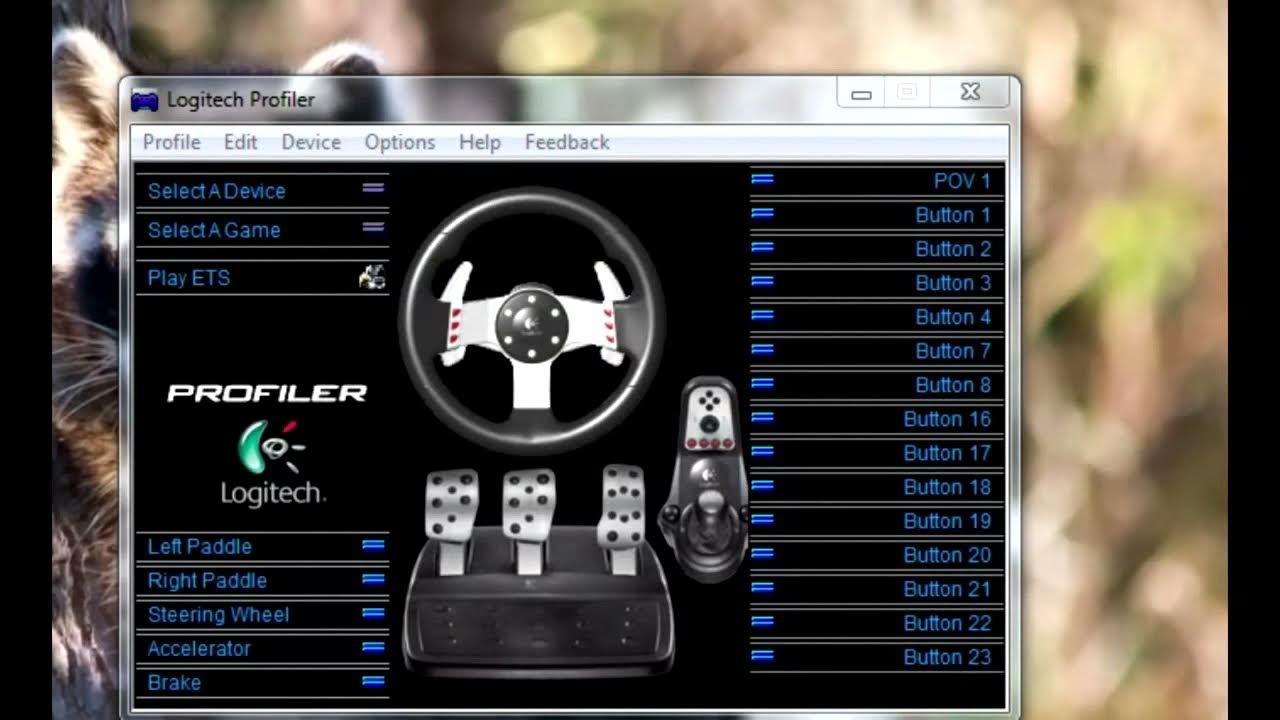
Task: Select the Button 4 label
Action: tap(953, 317)
